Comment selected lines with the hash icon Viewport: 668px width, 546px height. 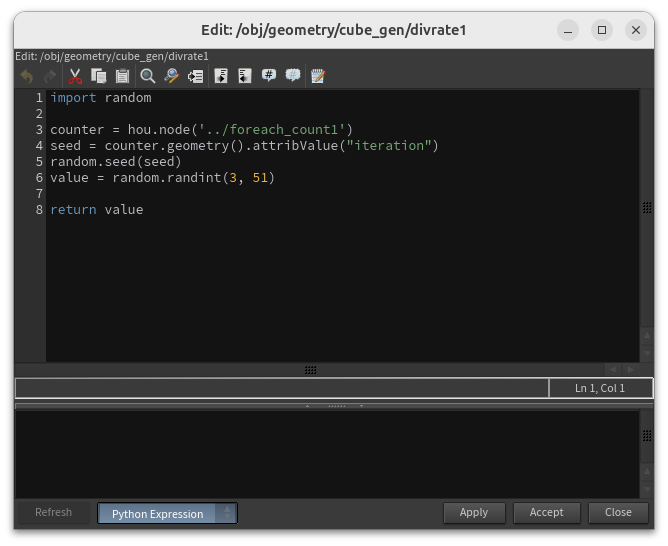269,76
